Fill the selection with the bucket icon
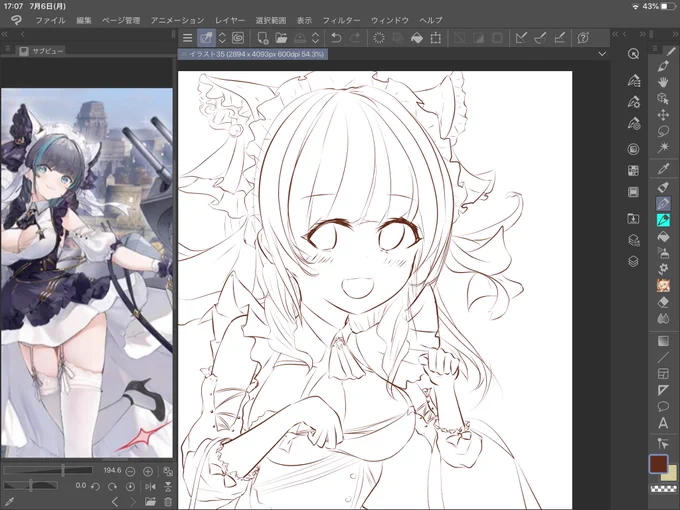Viewport: 680px width, 510px height. (416, 38)
